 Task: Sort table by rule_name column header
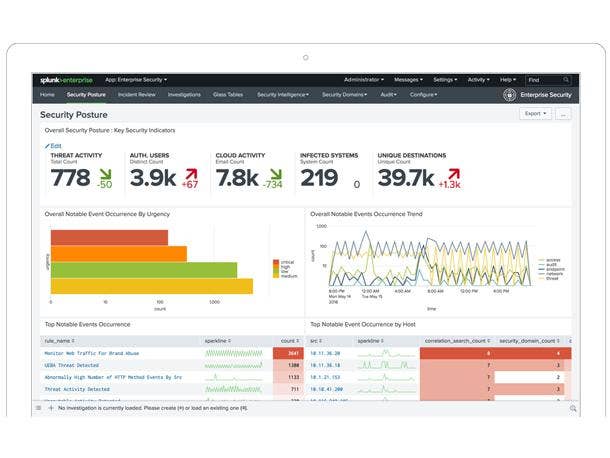(56, 340)
